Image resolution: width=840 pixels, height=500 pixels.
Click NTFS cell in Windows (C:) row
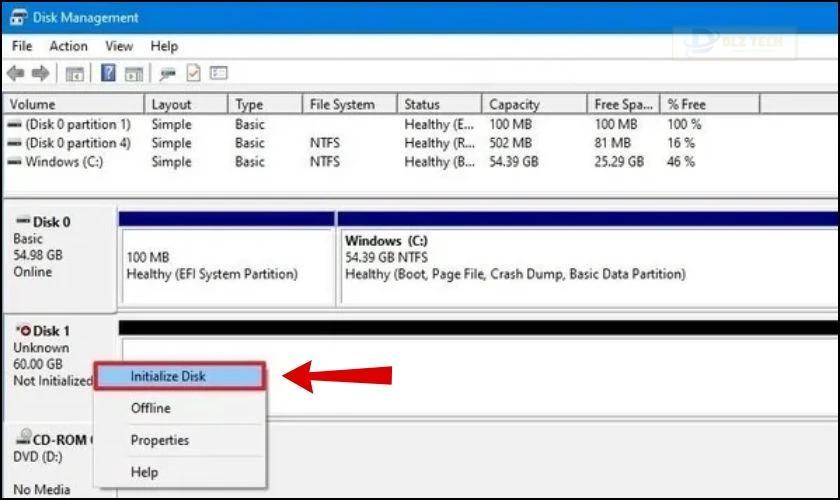click(x=325, y=161)
